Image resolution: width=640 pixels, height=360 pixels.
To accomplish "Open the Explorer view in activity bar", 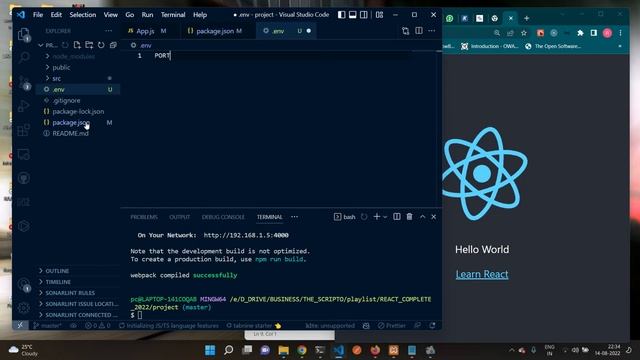I will pos(24,34).
